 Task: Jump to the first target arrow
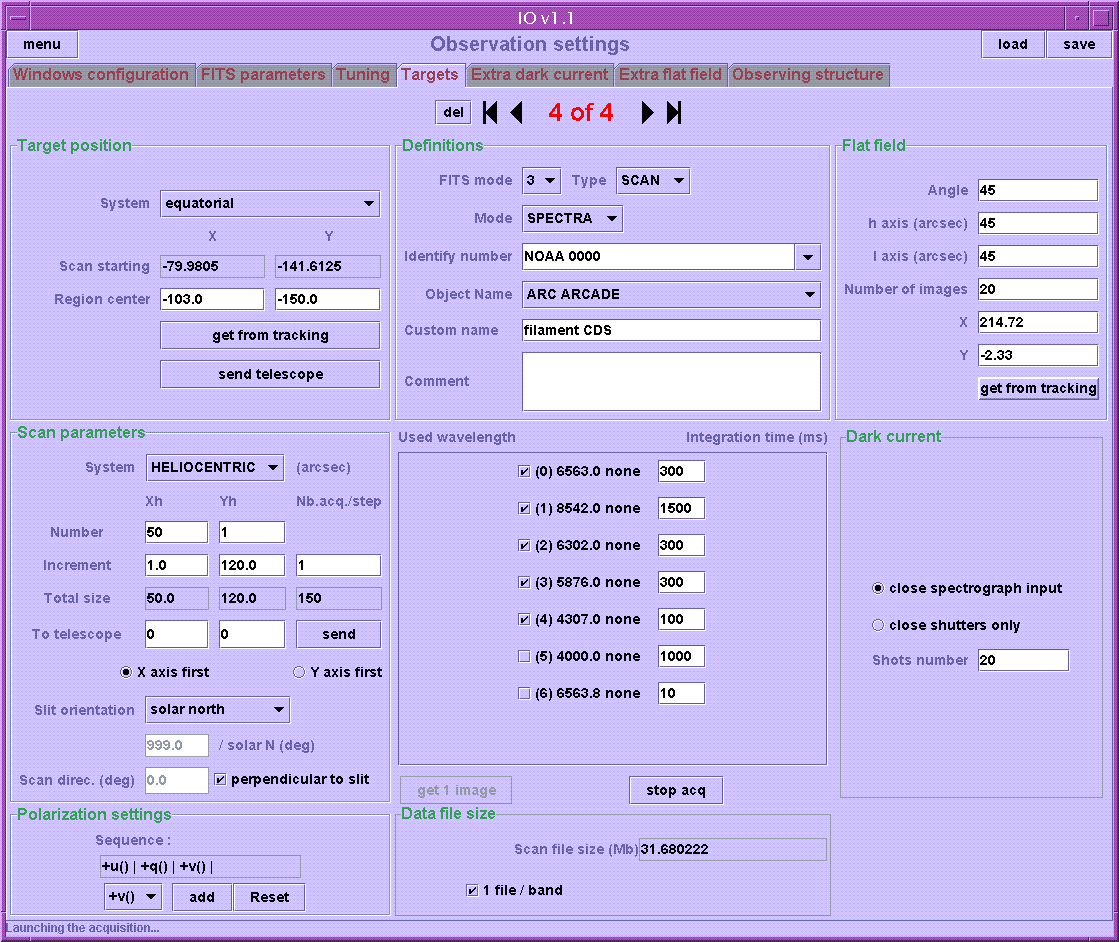click(490, 113)
